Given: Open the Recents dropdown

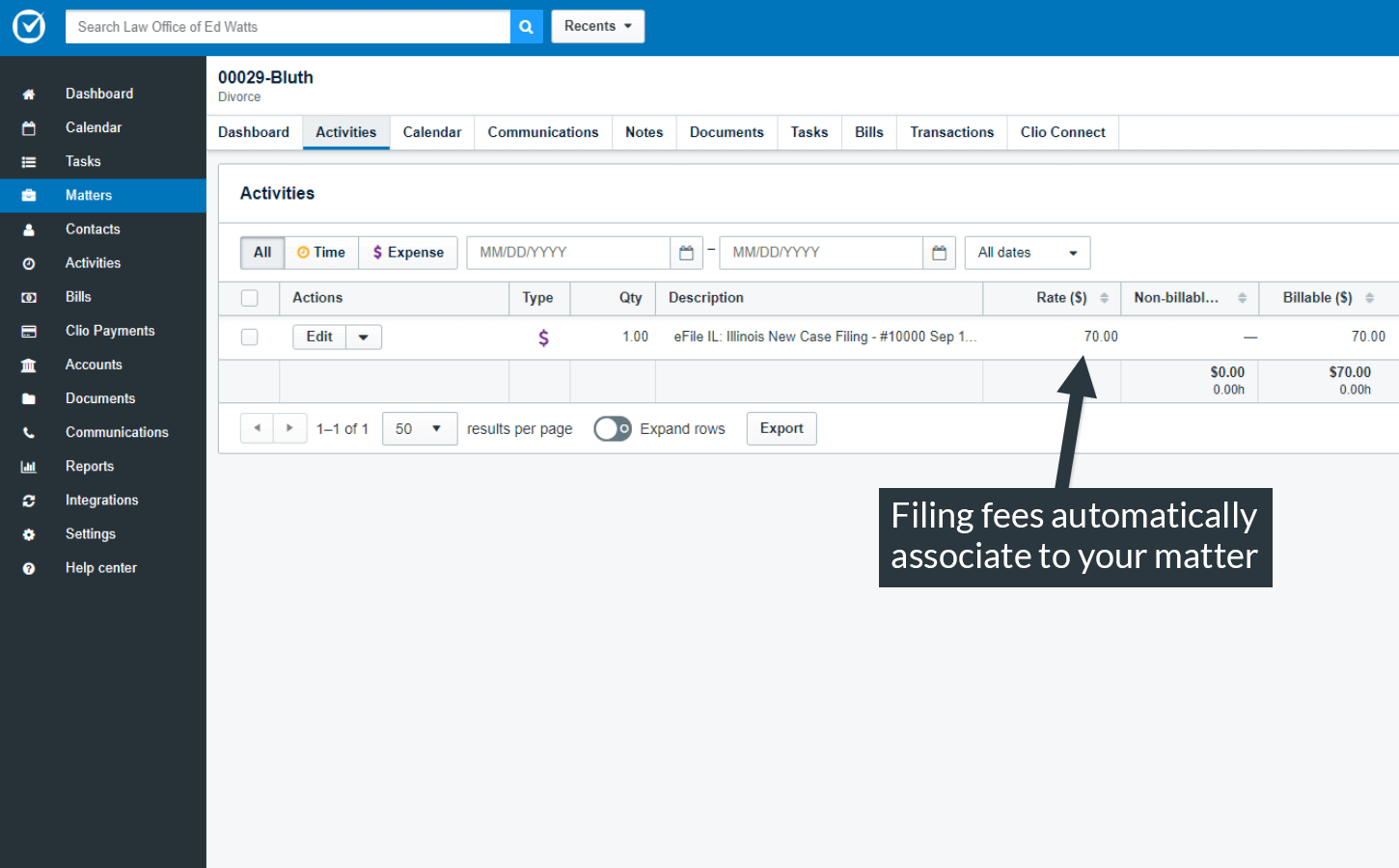Looking at the screenshot, I should click(x=597, y=26).
